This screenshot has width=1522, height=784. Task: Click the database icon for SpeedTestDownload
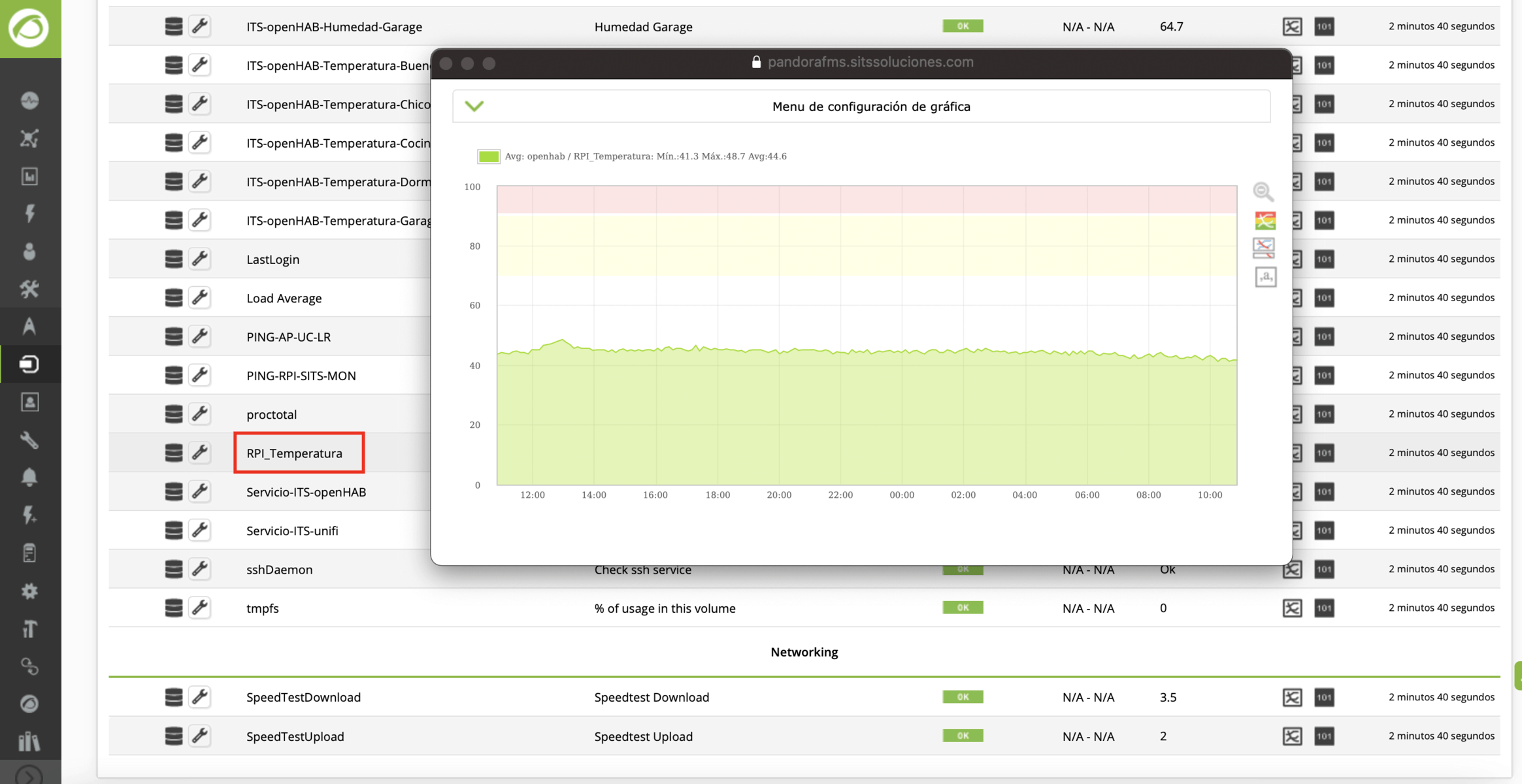pyautogui.click(x=173, y=697)
